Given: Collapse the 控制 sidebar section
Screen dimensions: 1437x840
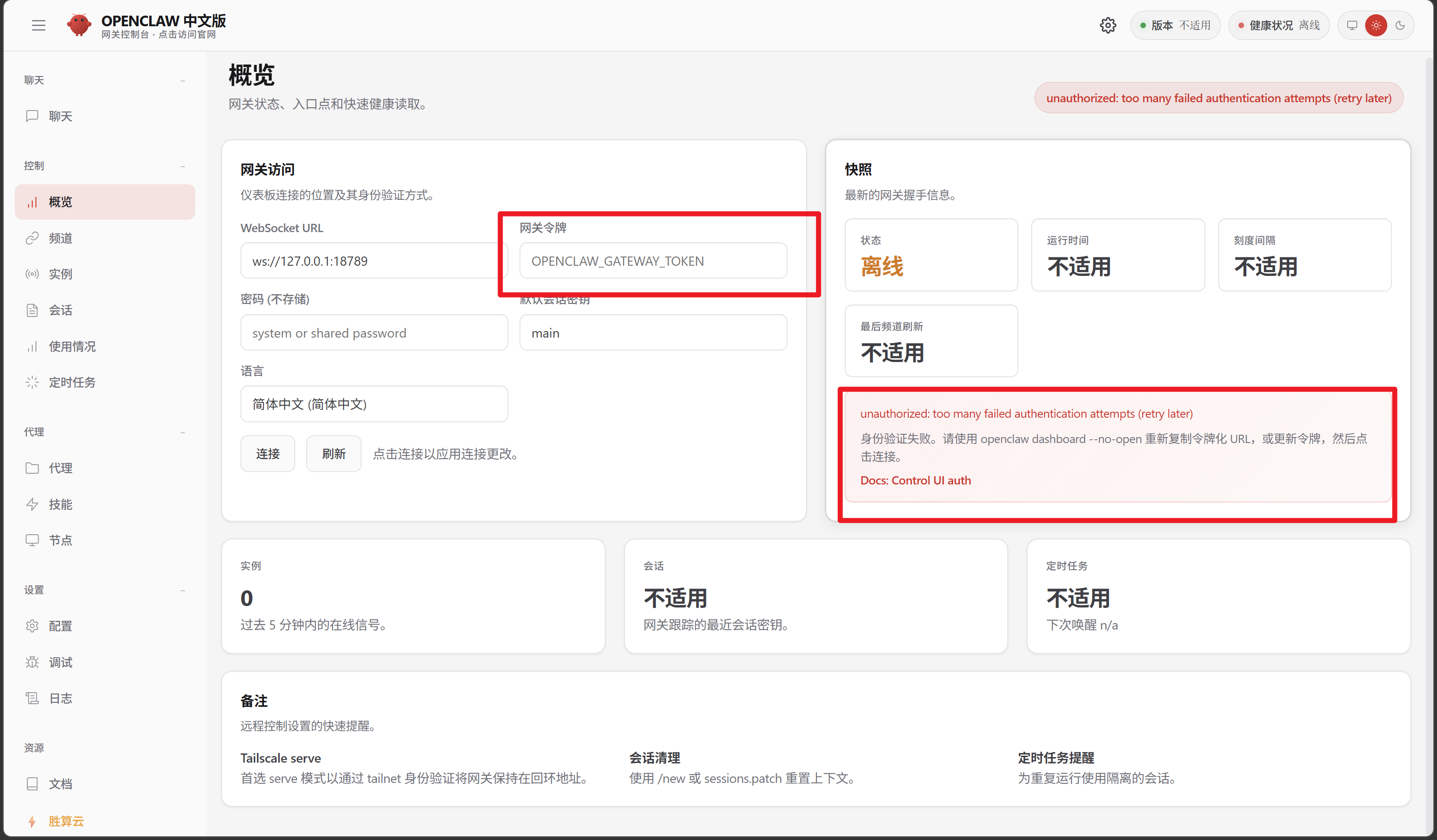Looking at the screenshot, I should click(182, 166).
